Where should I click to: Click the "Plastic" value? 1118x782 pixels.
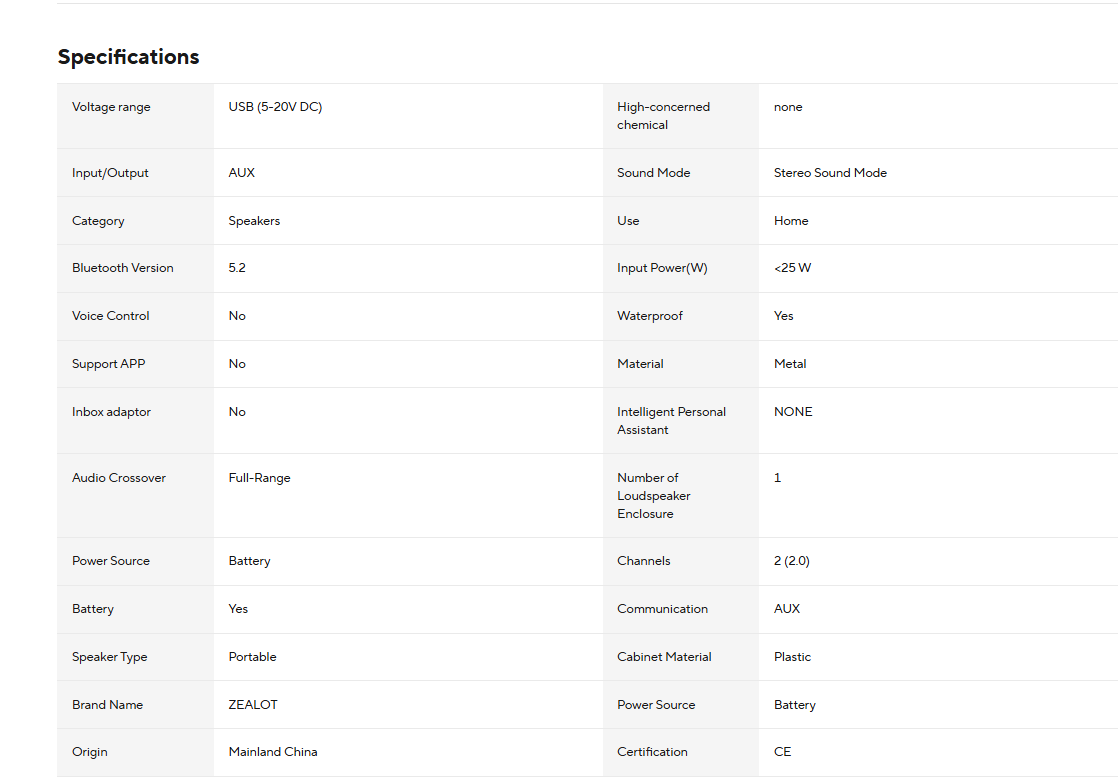click(793, 657)
